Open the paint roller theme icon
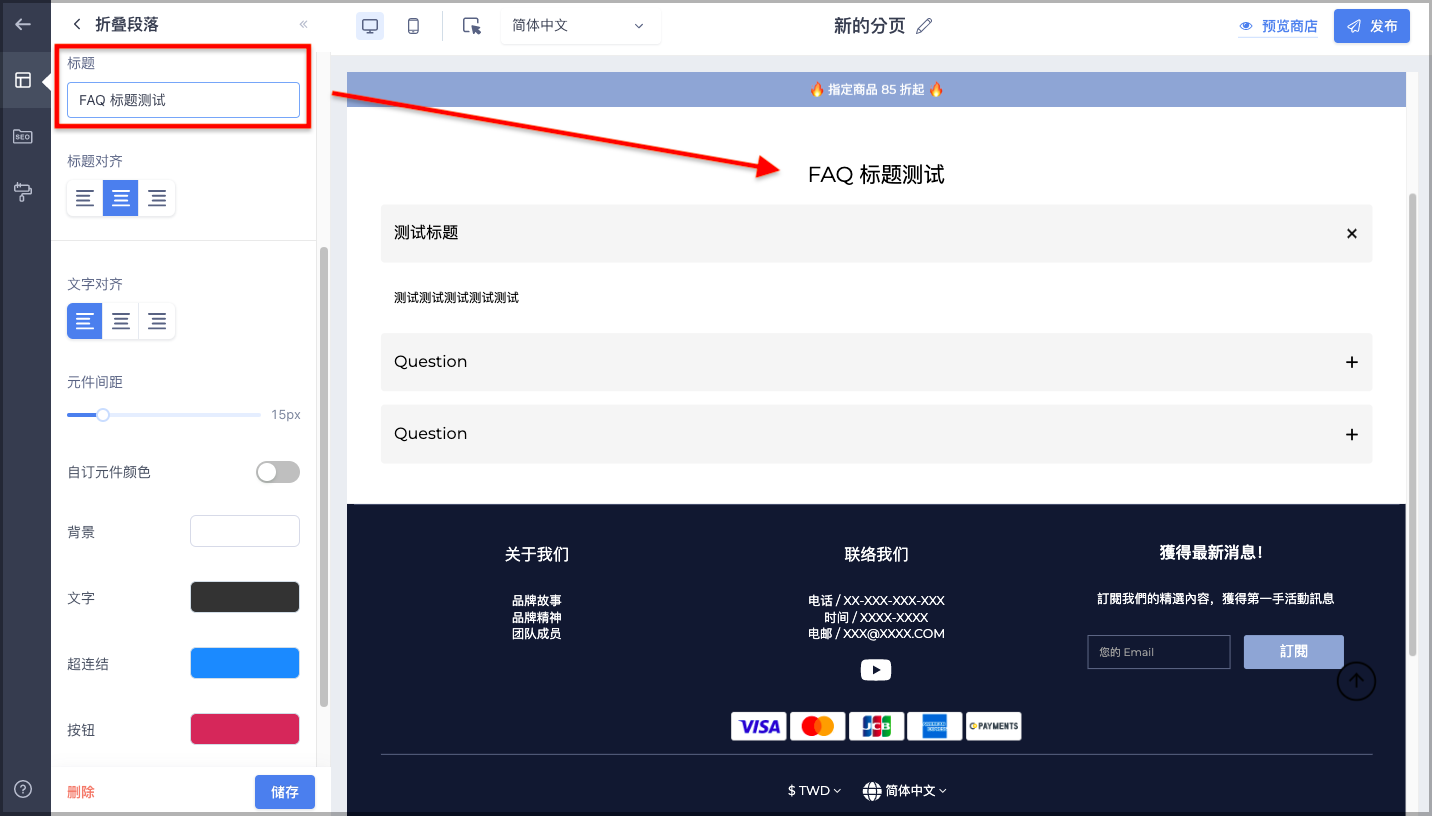1432x816 pixels. click(x=23, y=192)
